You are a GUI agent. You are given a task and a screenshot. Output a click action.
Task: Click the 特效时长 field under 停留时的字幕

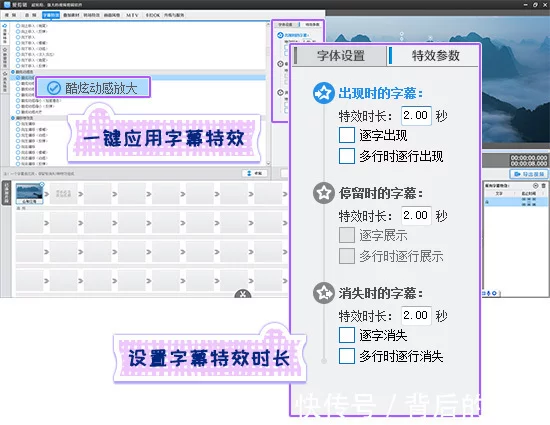coord(416,215)
